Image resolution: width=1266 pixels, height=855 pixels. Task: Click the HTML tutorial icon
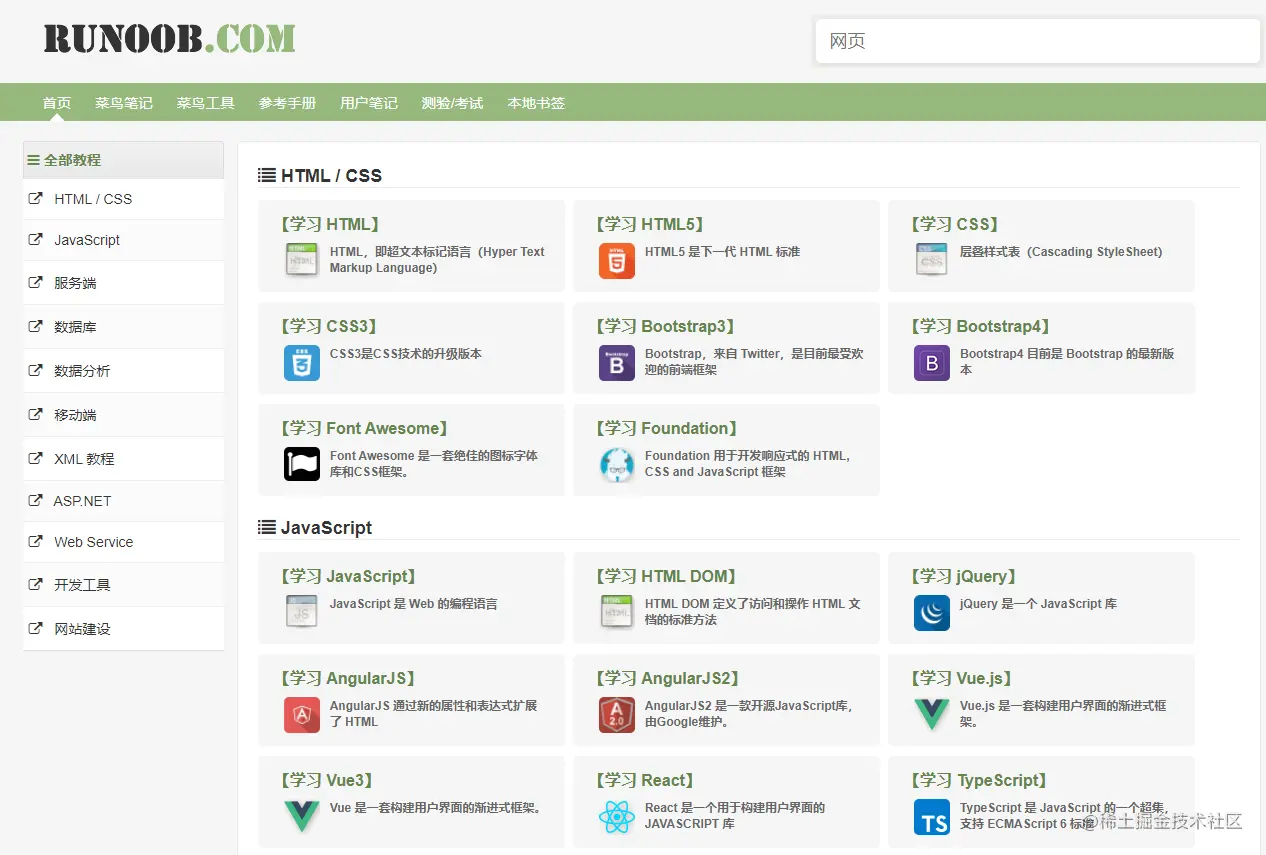[302, 260]
